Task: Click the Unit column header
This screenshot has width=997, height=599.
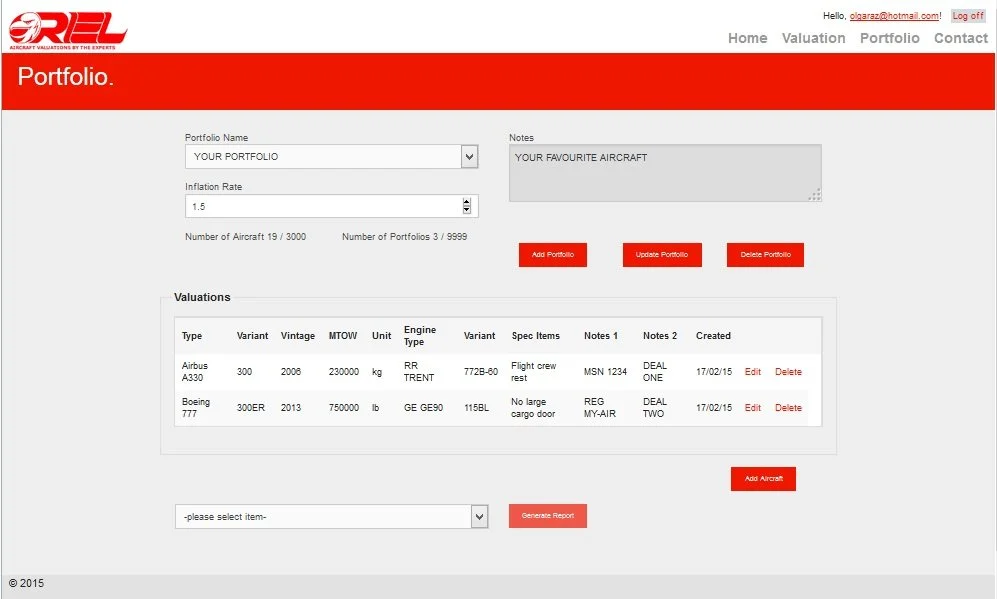Action: (x=382, y=336)
